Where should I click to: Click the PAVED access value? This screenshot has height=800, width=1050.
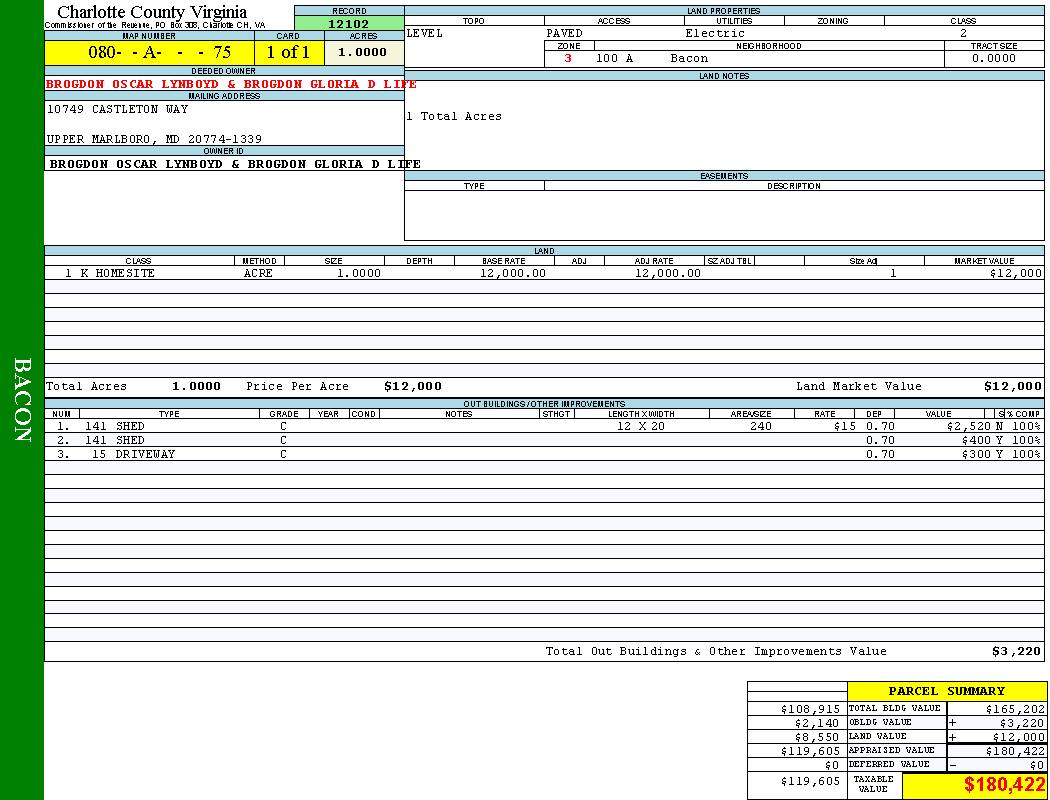tap(564, 33)
